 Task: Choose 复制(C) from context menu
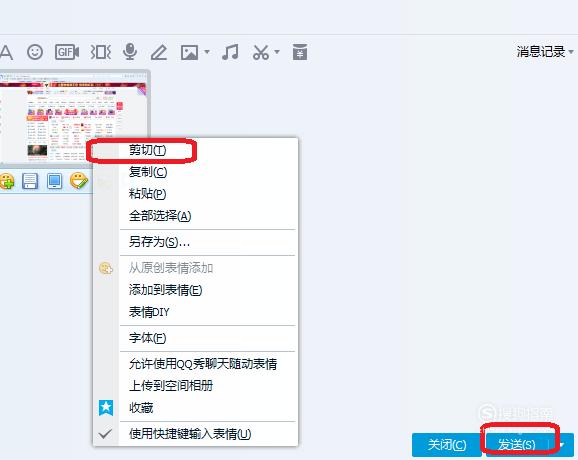point(195,172)
